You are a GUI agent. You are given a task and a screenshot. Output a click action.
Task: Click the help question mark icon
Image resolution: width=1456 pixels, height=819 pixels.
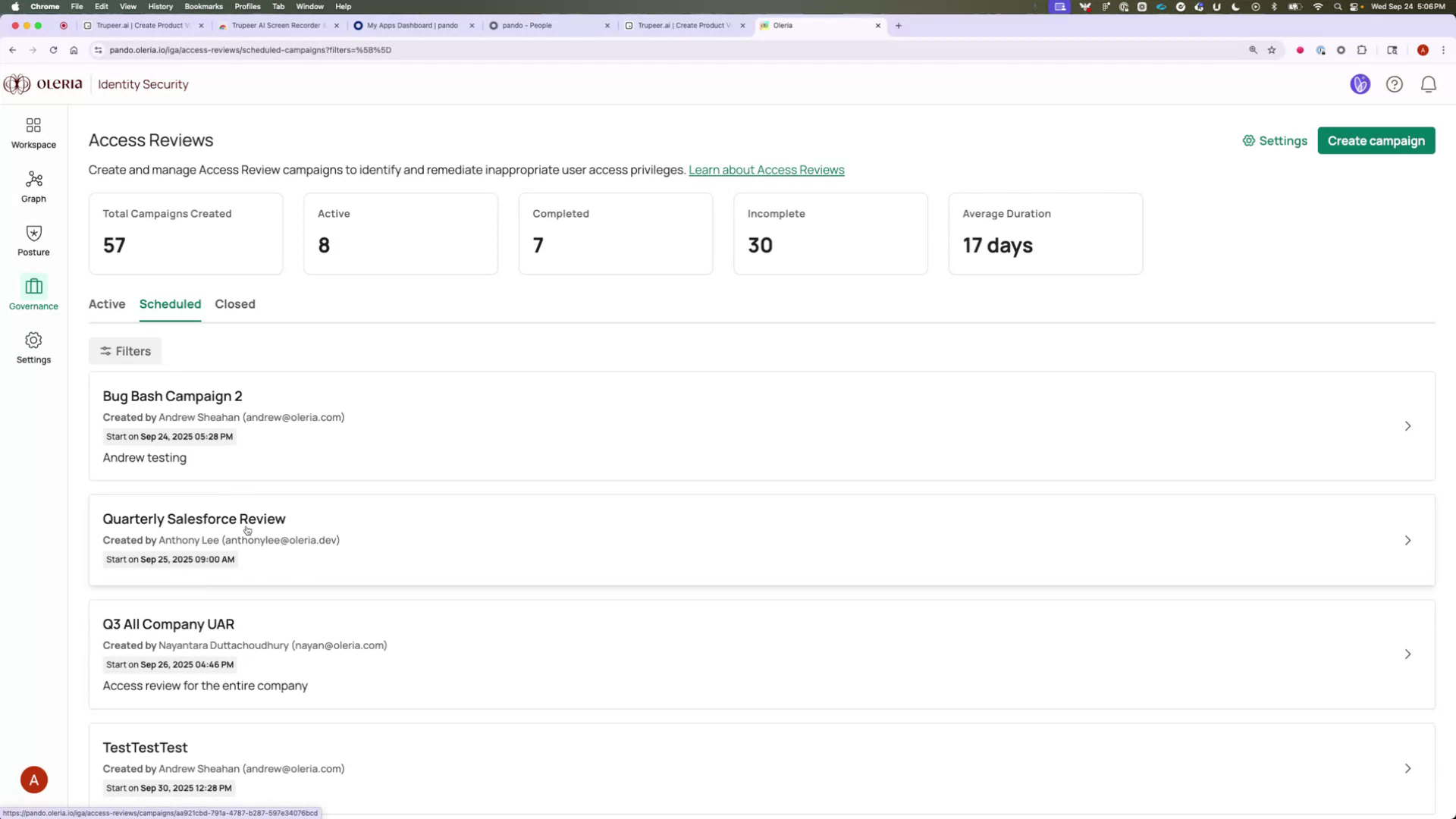(1395, 84)
